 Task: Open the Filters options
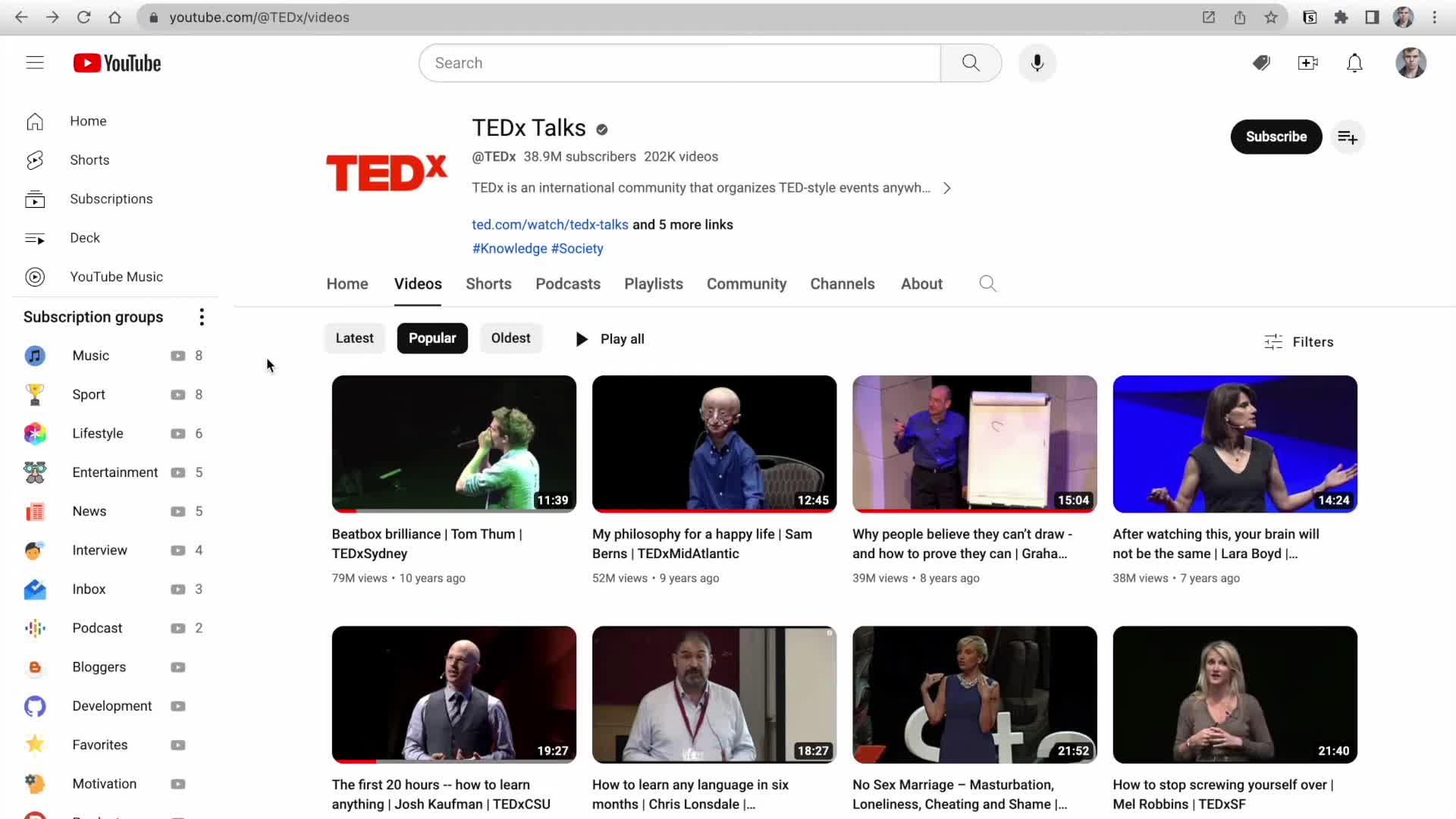[x=1299, y=342]
